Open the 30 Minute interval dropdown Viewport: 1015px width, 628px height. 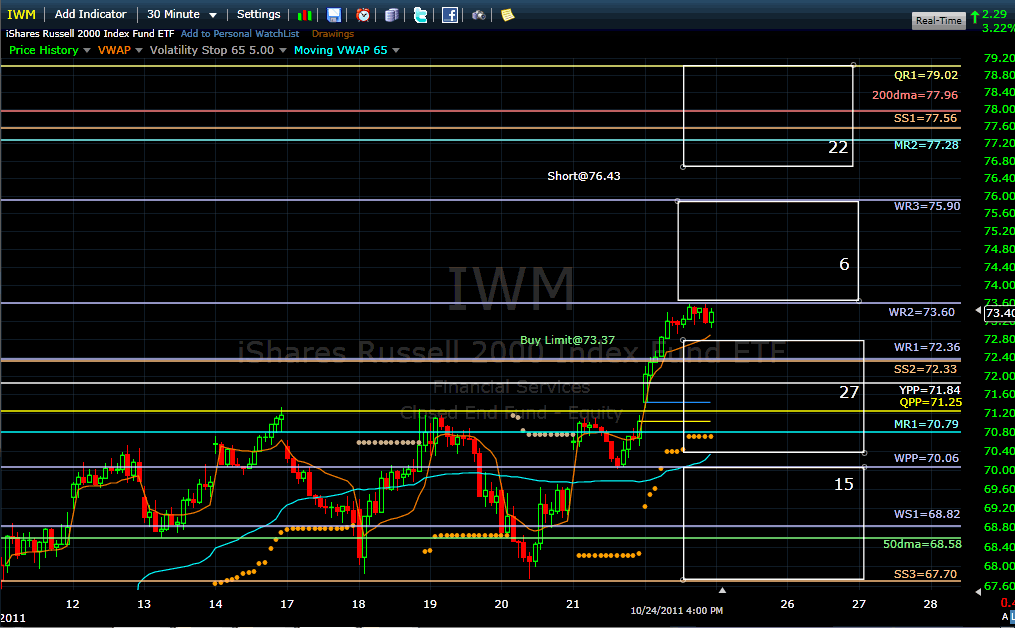180,14
